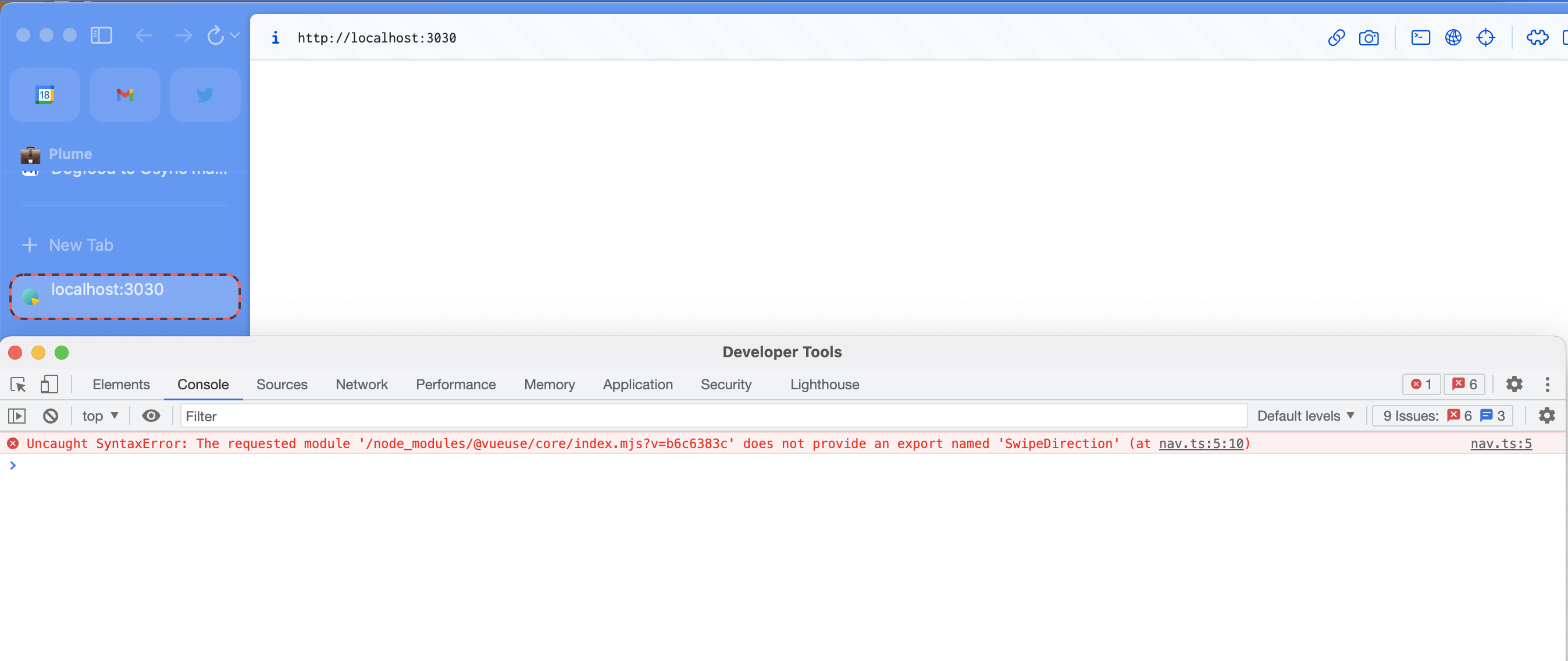
Task: Switch to the Sources tab
Action: 282,385
